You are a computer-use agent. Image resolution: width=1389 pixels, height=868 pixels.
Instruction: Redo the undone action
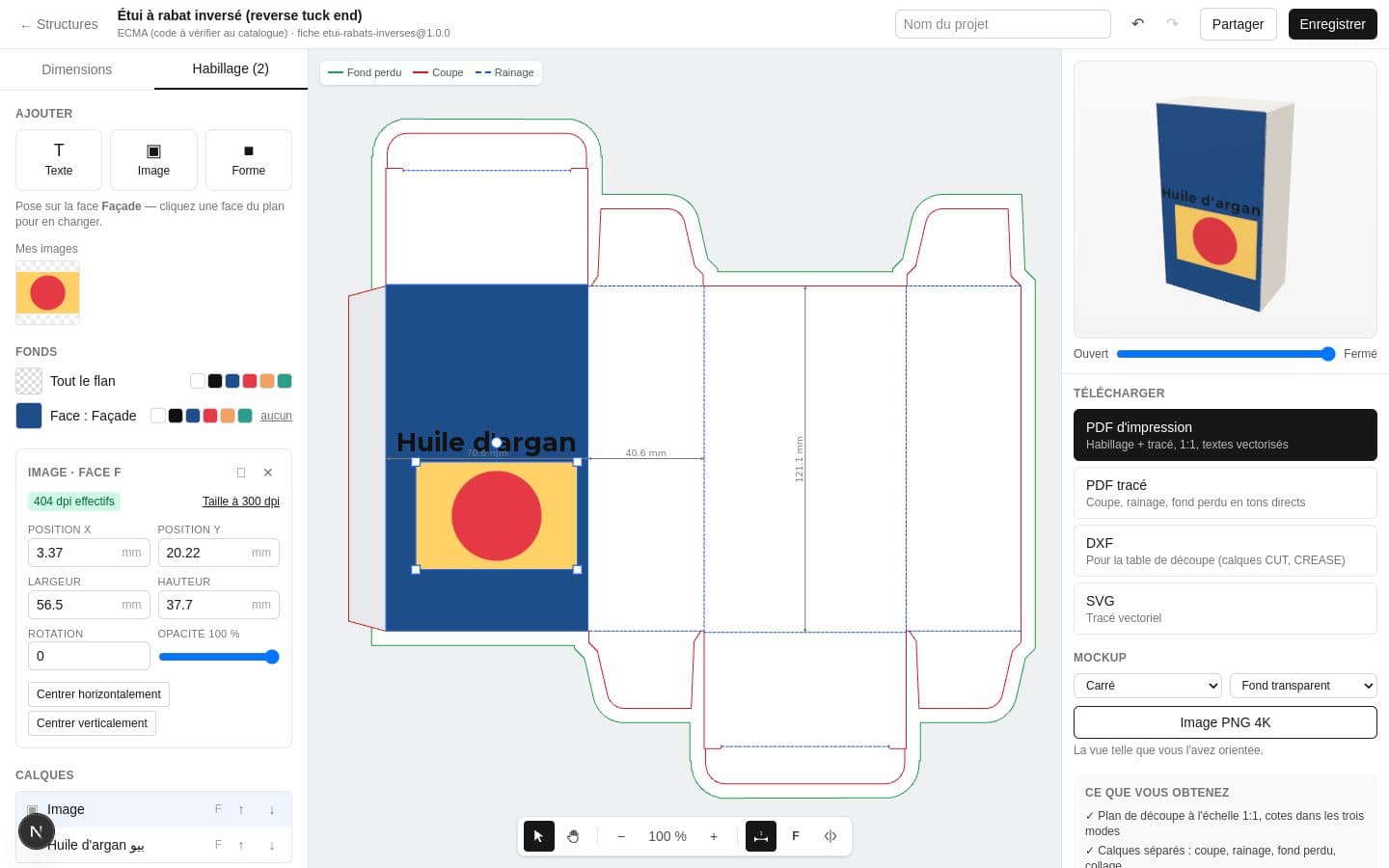[x=1172, y=24]
